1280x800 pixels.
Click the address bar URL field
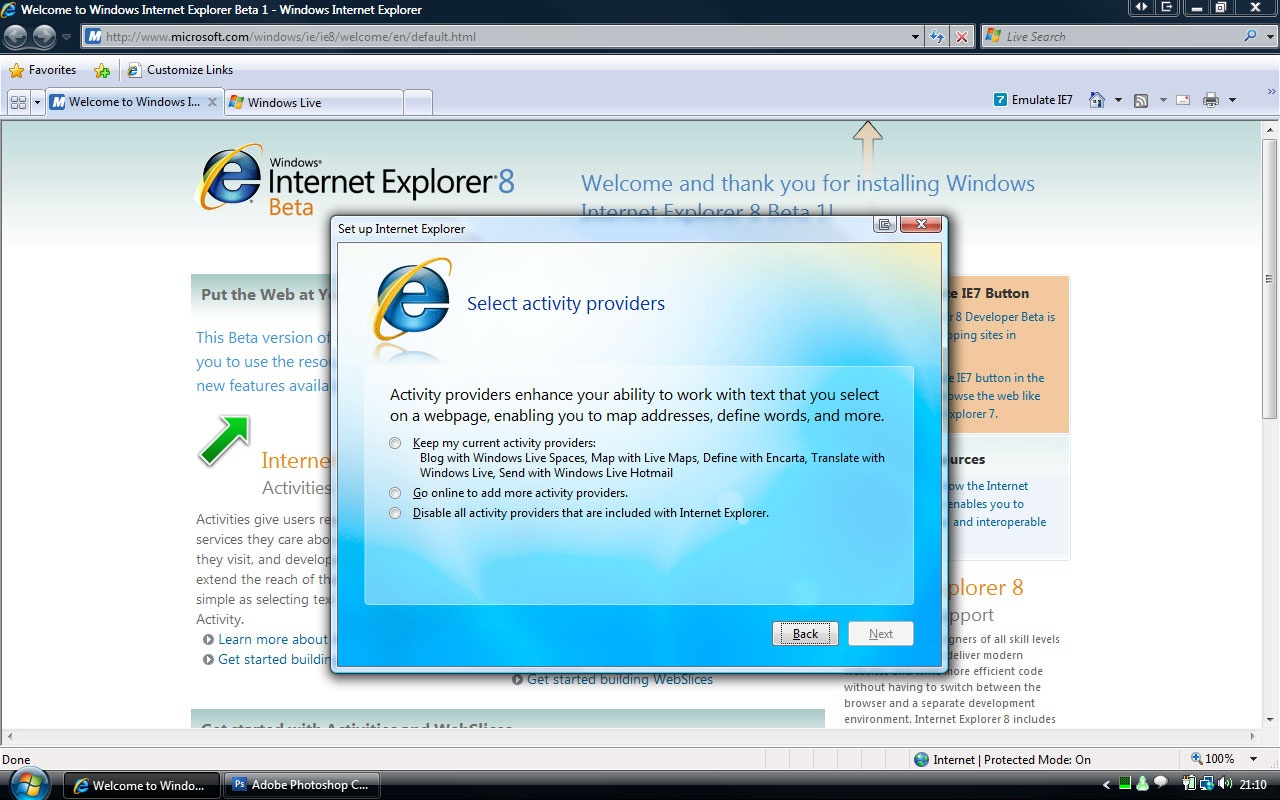click(505, 37)
